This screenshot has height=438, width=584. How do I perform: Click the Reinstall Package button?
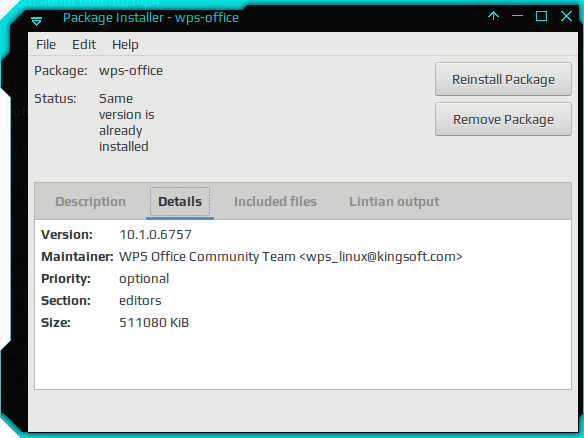coord(503,79)
